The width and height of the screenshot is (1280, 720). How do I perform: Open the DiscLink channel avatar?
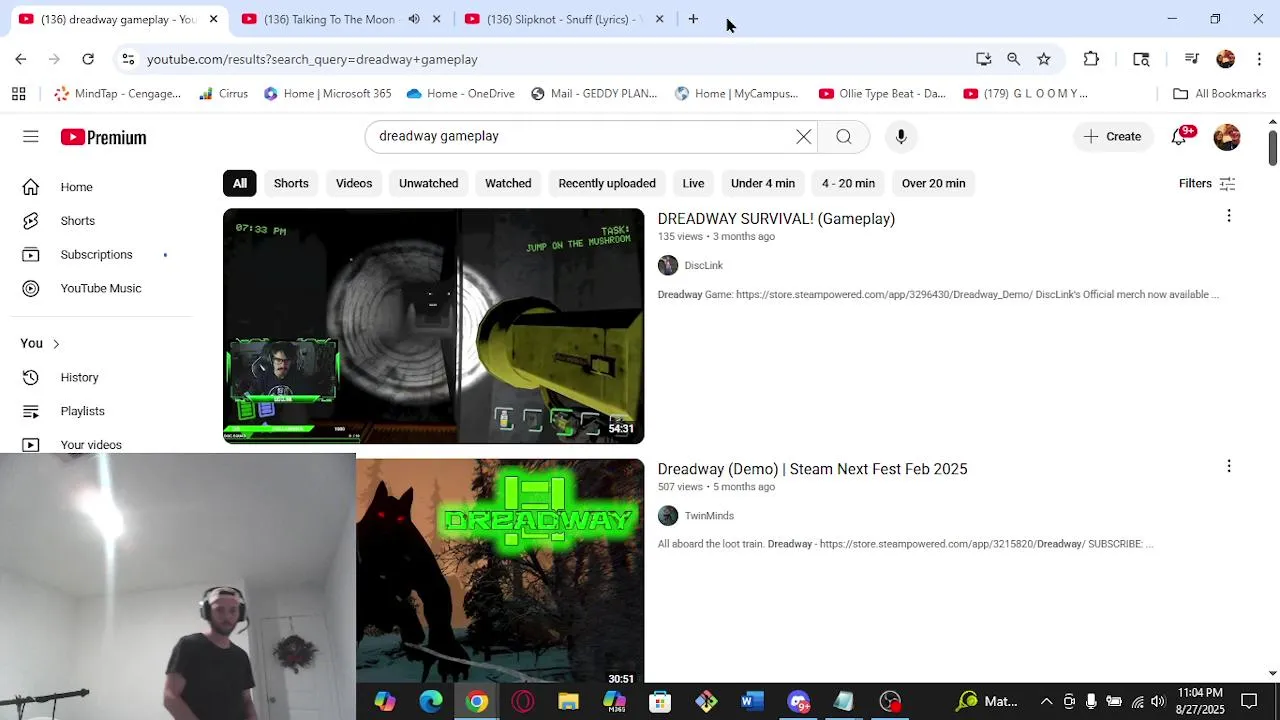(x=668, y=265)
